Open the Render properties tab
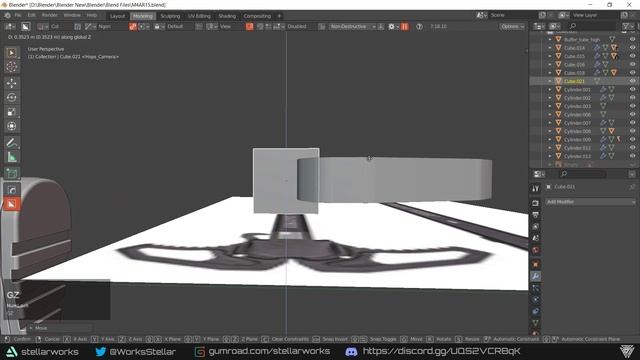Viewport: 640px width, 360px height. pyautogui.click(x=536, y=203)
